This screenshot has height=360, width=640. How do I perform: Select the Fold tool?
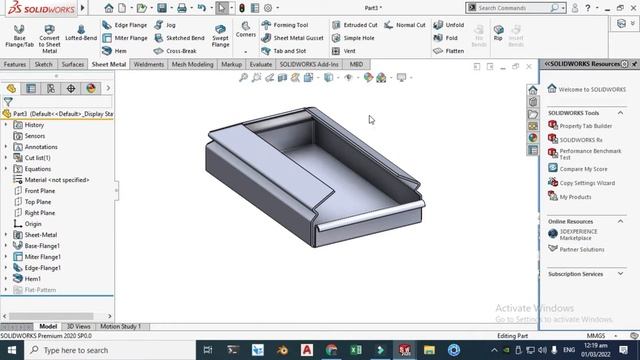tap(445, 38)
